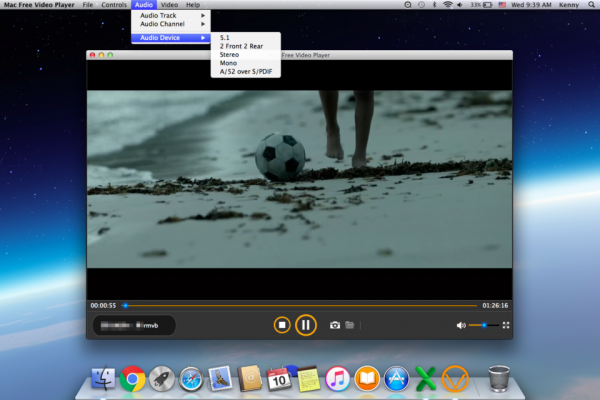Click the rmvb file name display
600x400 pixels.
pos(134,325)
